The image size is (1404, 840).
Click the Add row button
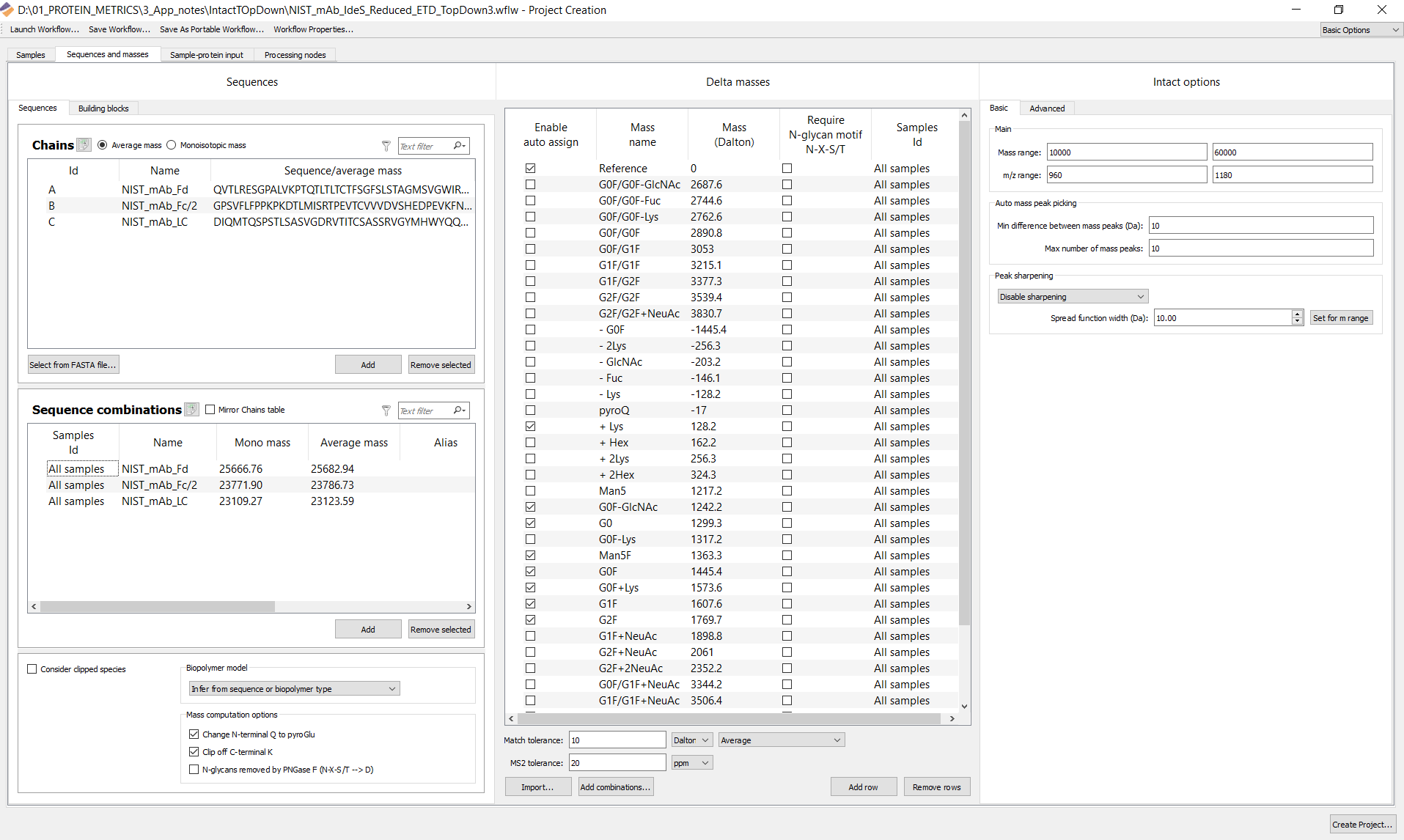pos(863,786)
